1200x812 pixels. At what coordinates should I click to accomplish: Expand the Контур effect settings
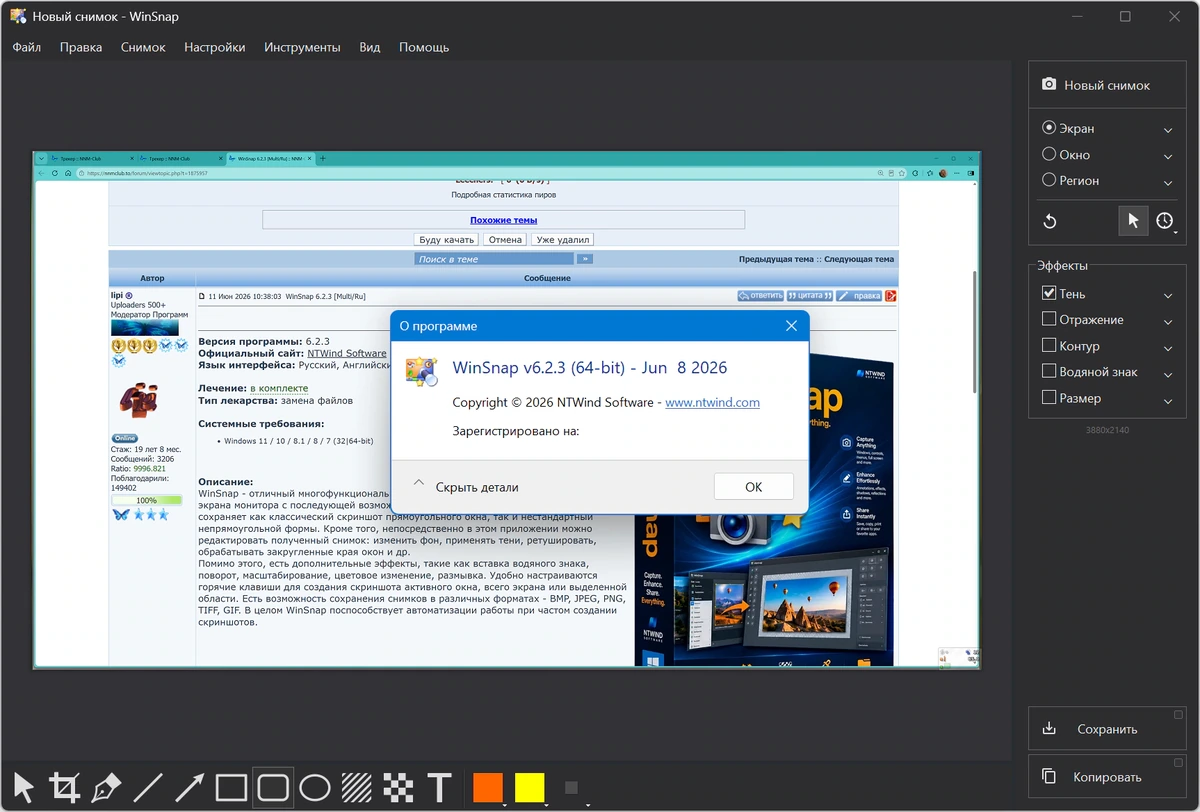click(1168, 348)
